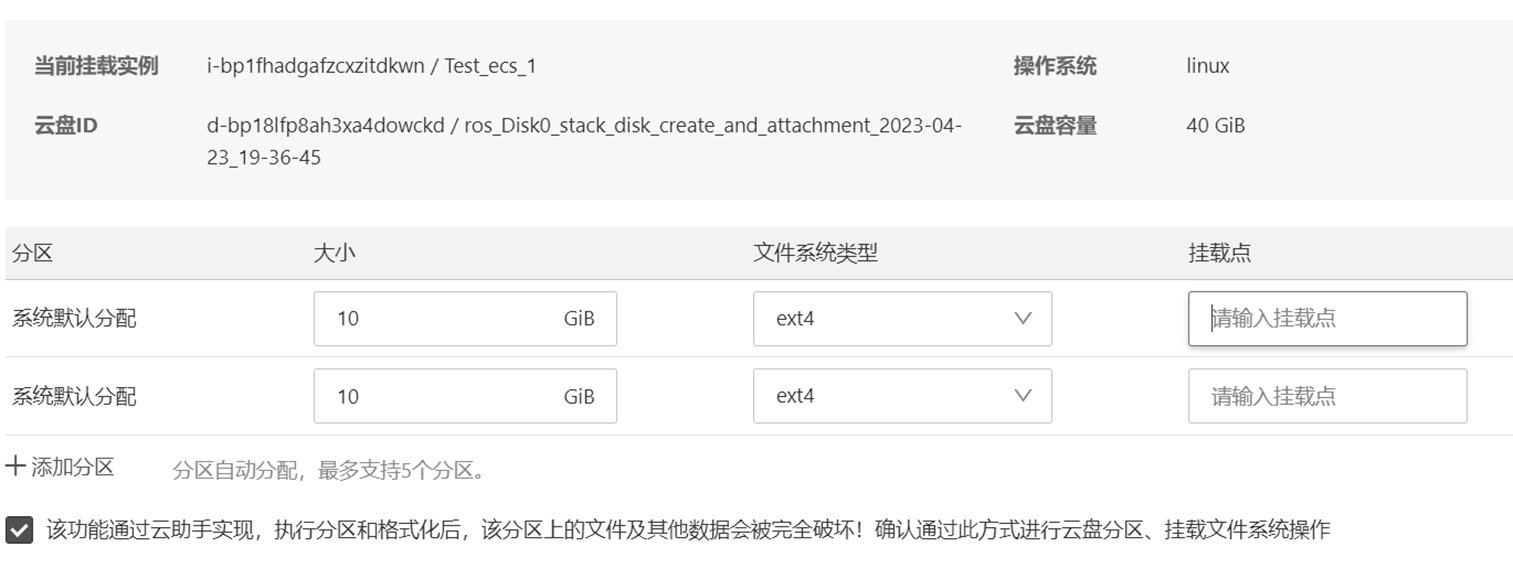
Task: Click the chevron arrow in first ext4 selector
Action: click(1022, 319)
